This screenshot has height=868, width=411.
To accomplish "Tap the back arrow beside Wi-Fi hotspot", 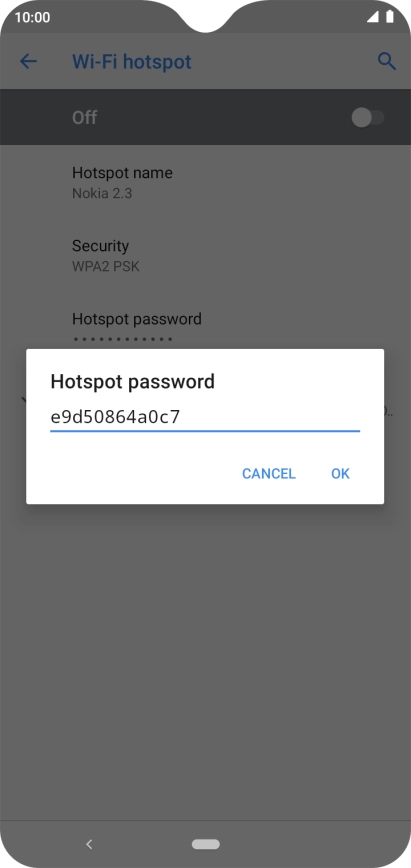I will [x=28, y=61].
